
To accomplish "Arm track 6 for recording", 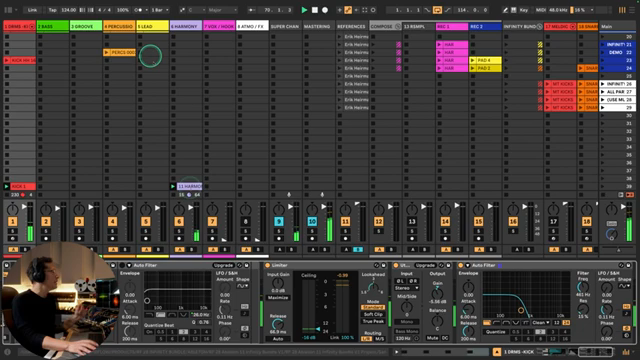I will click(179, 238).
